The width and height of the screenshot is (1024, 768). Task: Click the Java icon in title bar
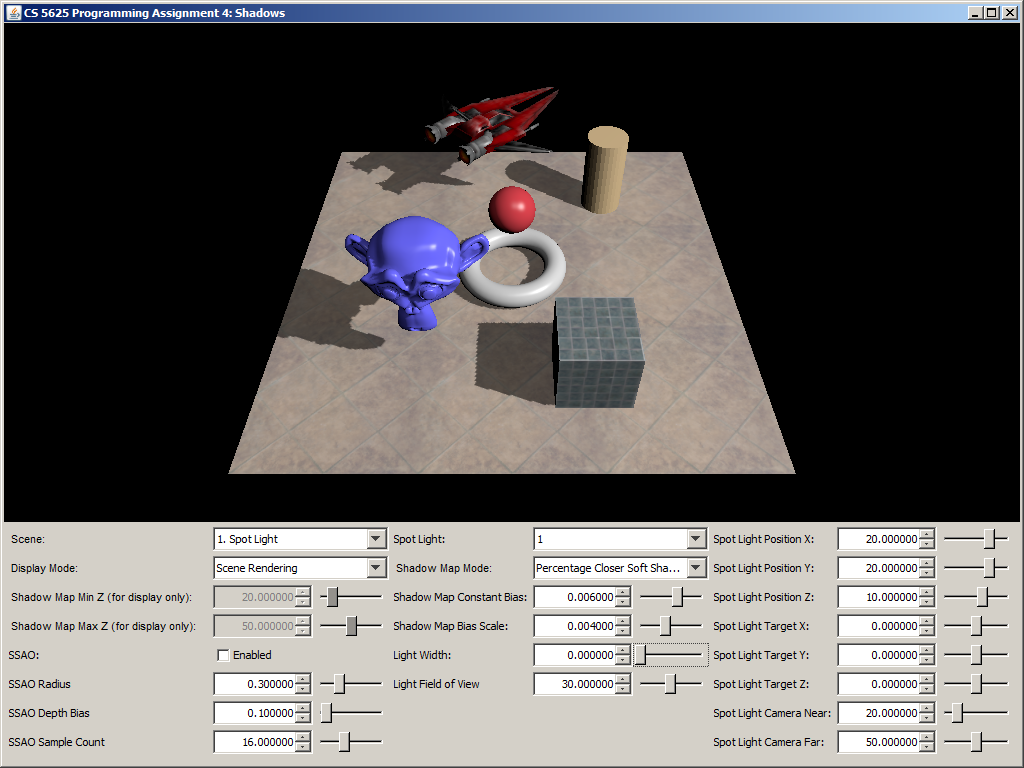point(13,13)
